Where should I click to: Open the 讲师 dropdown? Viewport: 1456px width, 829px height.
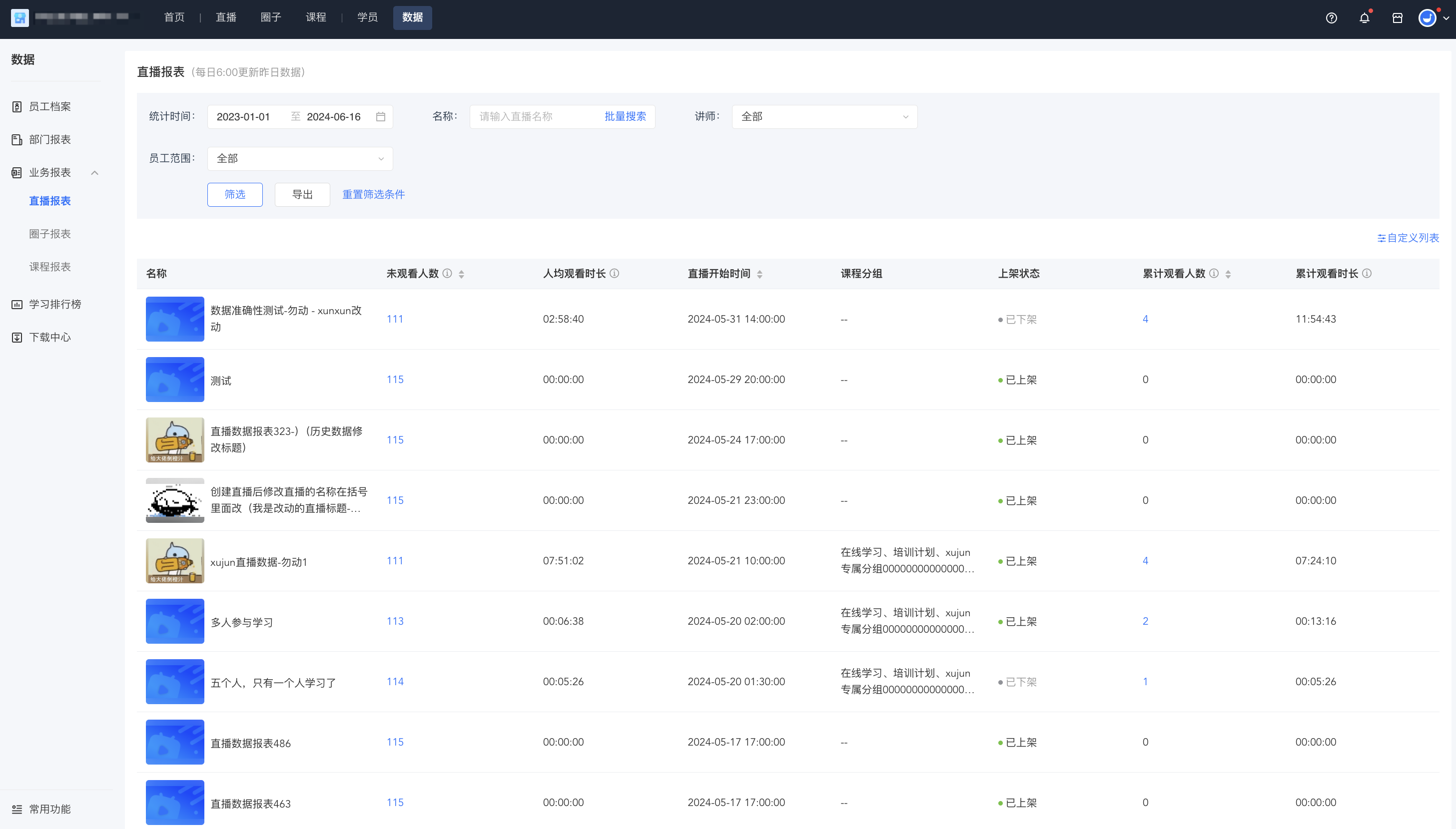point(824,117)
